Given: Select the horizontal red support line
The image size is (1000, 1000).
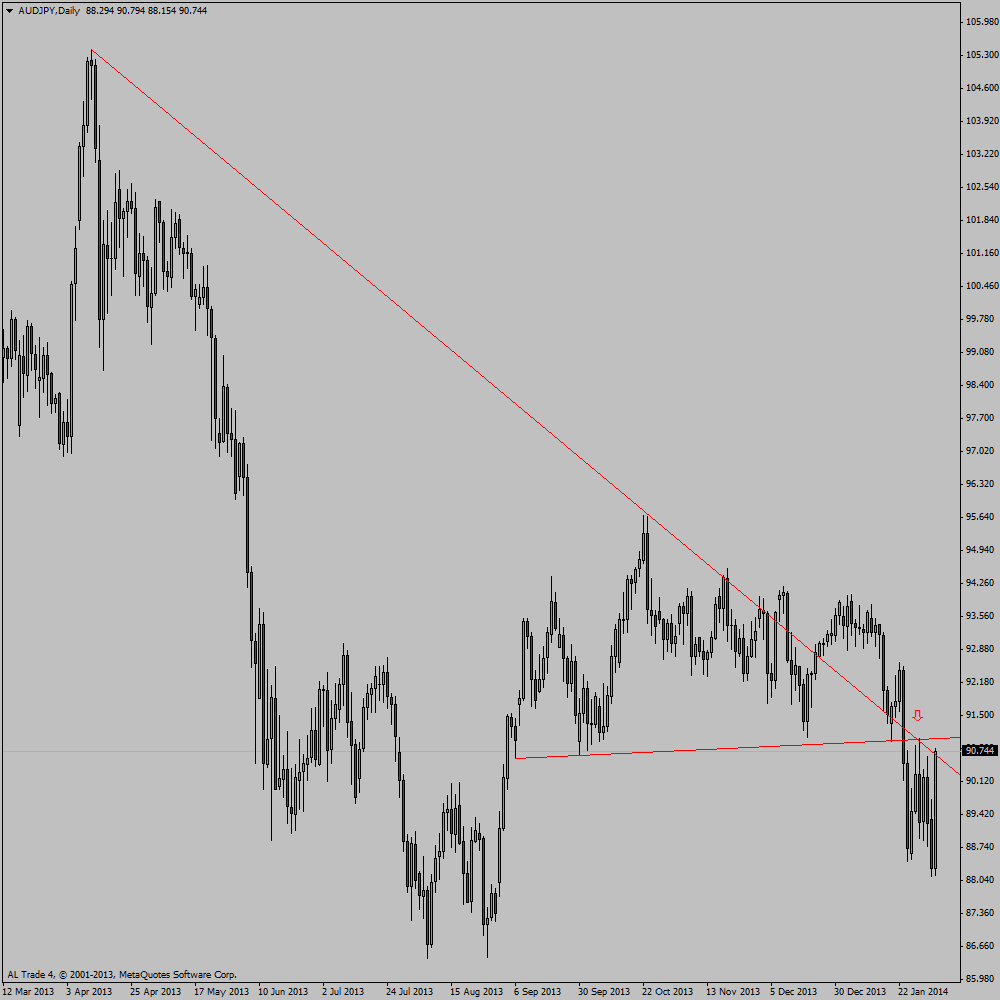Looking at the screenshot, I should coord(737,747).
